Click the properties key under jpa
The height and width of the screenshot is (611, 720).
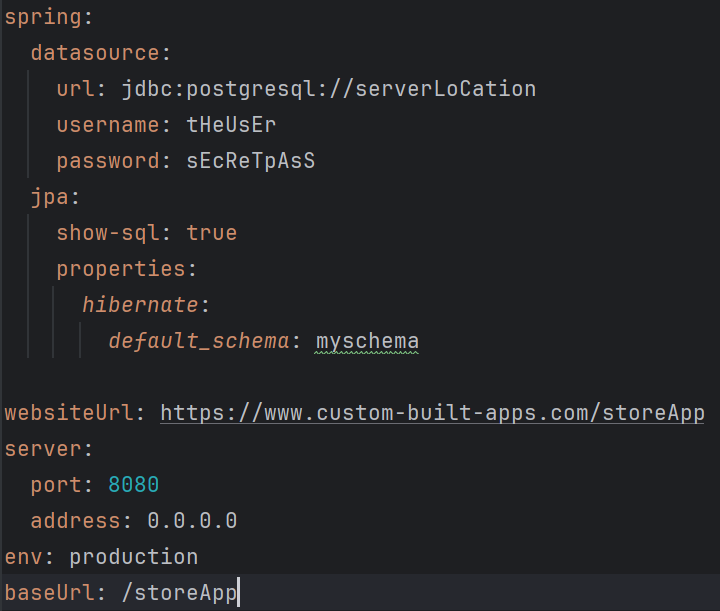(x=120, y=269)
